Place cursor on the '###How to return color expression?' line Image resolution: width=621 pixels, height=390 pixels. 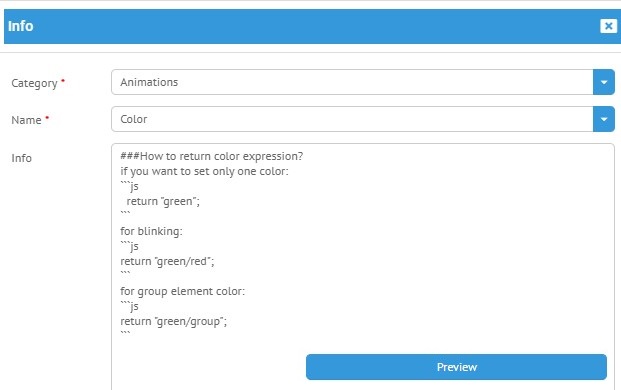pyautogui.click(x=211, y=156)
